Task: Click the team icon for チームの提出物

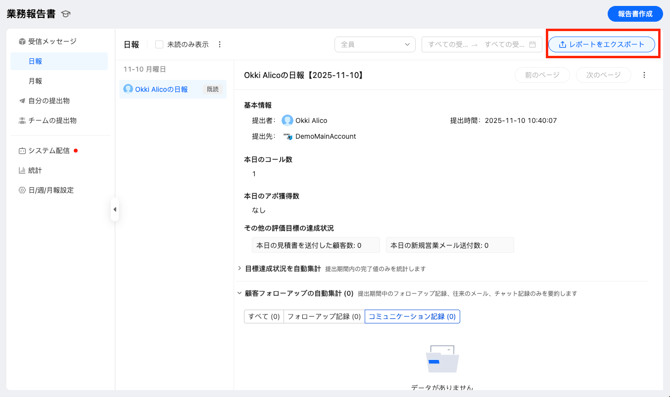Action: [x=22, y=121]
